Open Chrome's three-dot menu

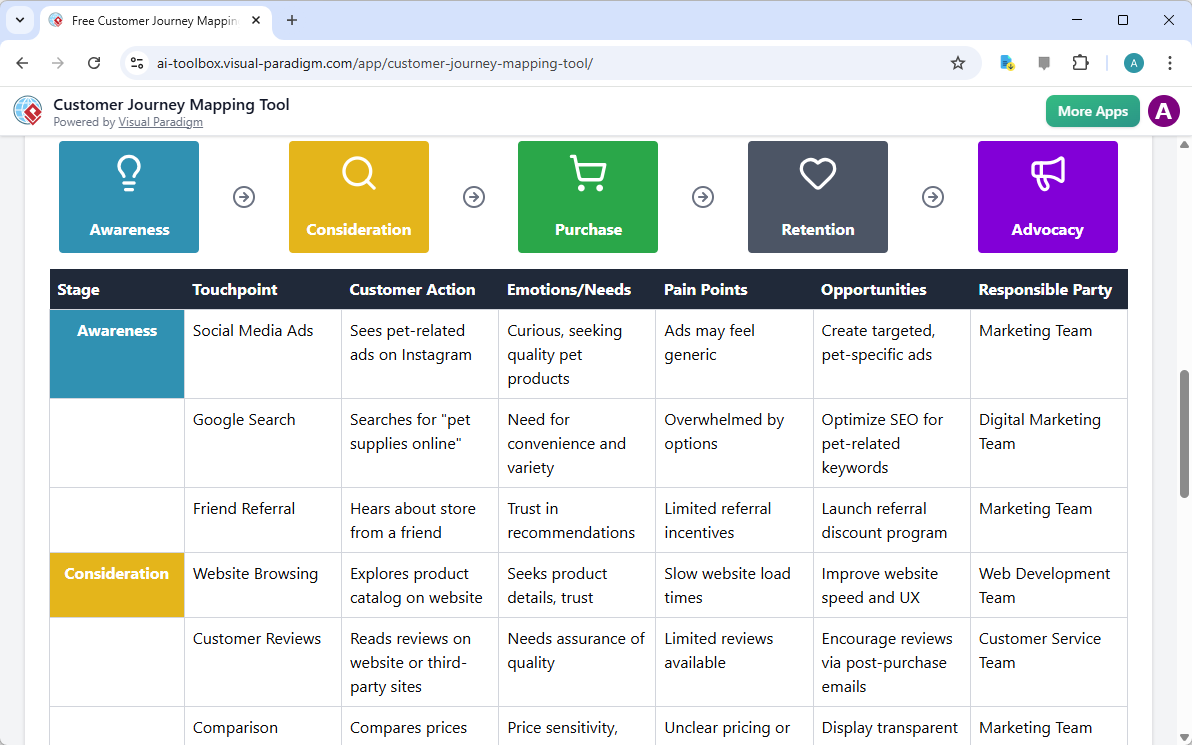tap(1170, 62)
